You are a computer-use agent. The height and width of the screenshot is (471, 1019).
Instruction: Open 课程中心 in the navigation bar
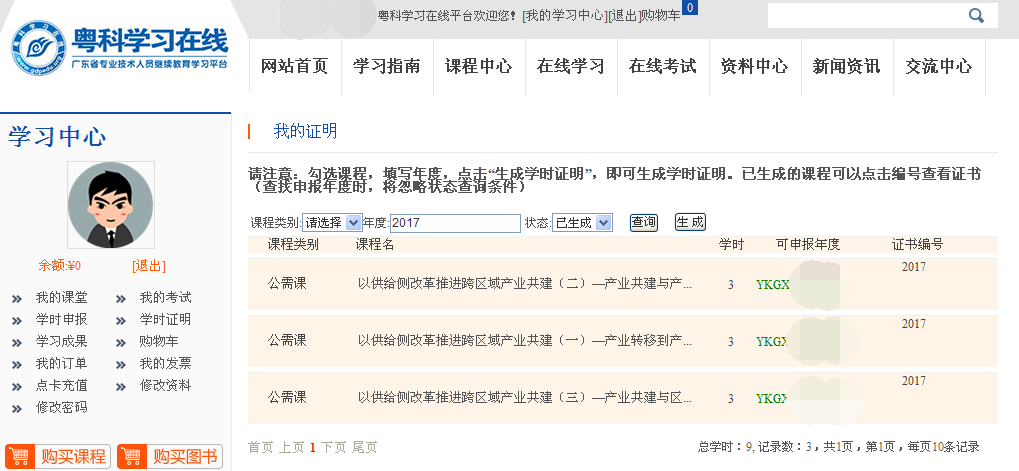(x=478, y=67)
